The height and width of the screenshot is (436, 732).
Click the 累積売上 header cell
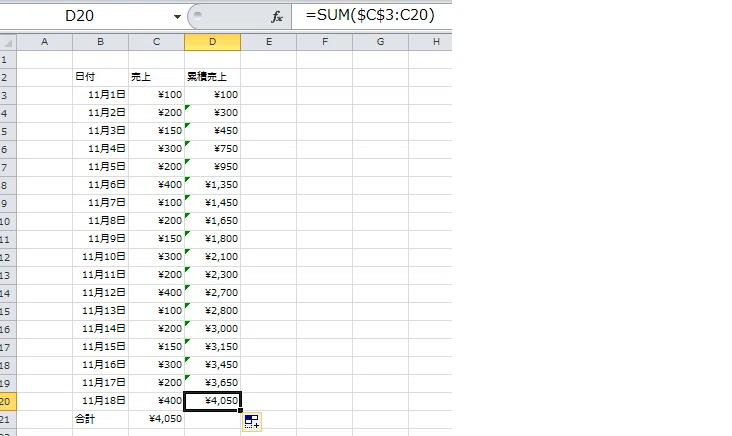(212, 77)
